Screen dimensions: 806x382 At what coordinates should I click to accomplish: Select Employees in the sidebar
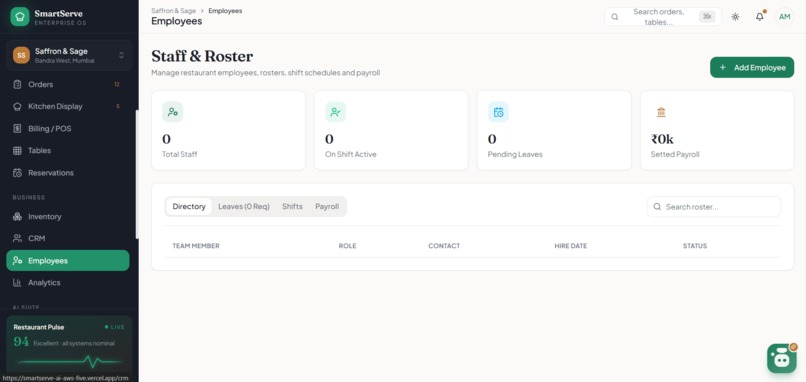pyautogui.click(x=68, y=261)
